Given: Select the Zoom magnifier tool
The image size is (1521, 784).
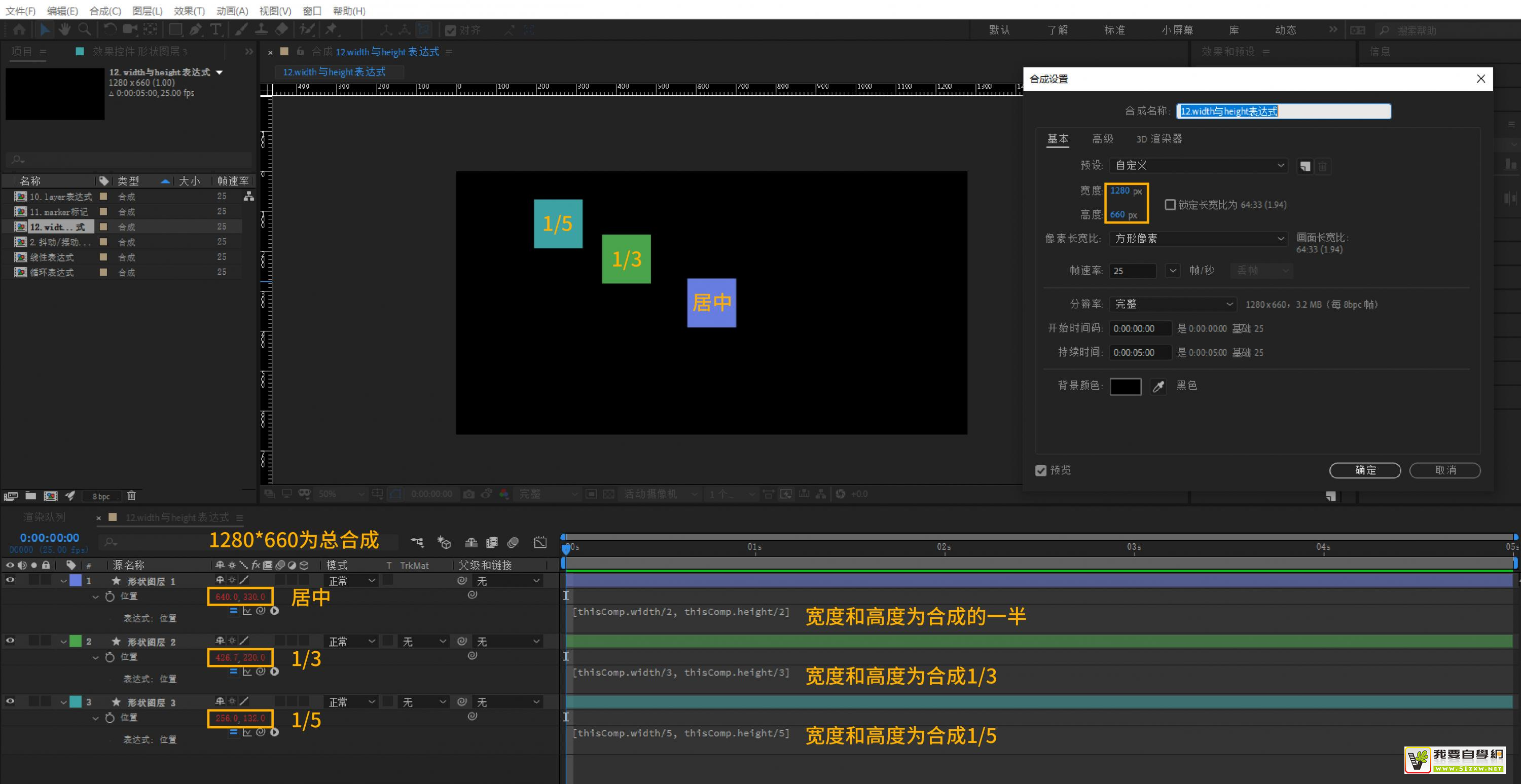Looking at the screenshot, I should [x=85, y=29].
